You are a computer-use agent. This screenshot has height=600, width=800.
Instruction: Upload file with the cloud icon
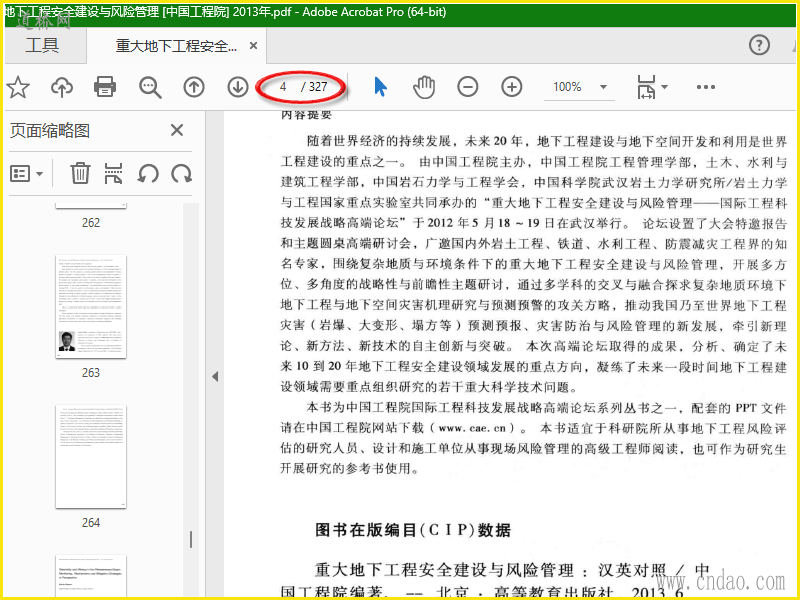point(62,87)
